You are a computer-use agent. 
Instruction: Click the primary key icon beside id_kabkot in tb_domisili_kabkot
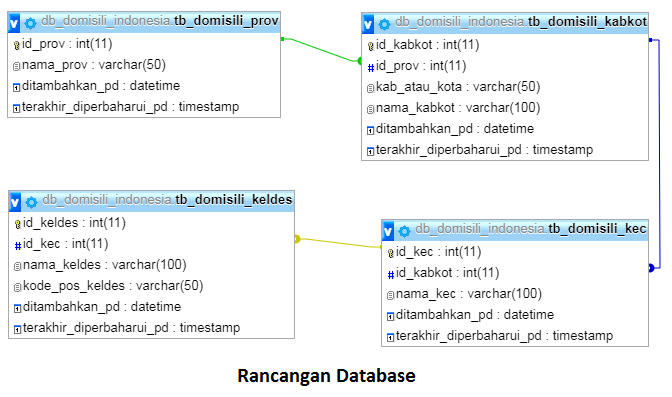(371, 46)
